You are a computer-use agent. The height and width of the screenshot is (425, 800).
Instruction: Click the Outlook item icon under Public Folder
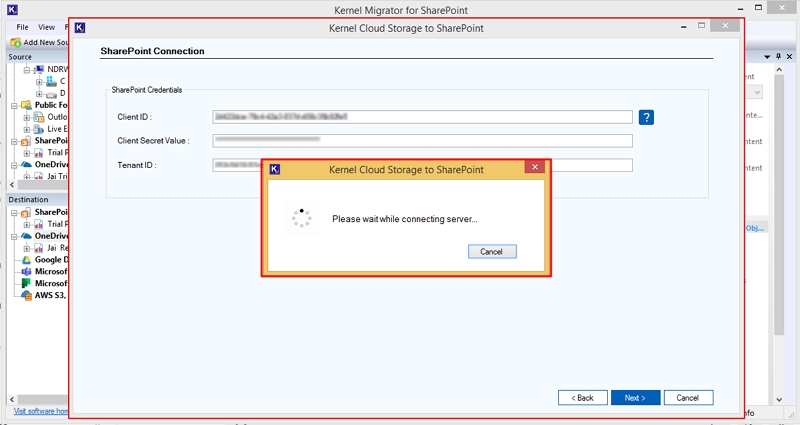tap(39, 117)
